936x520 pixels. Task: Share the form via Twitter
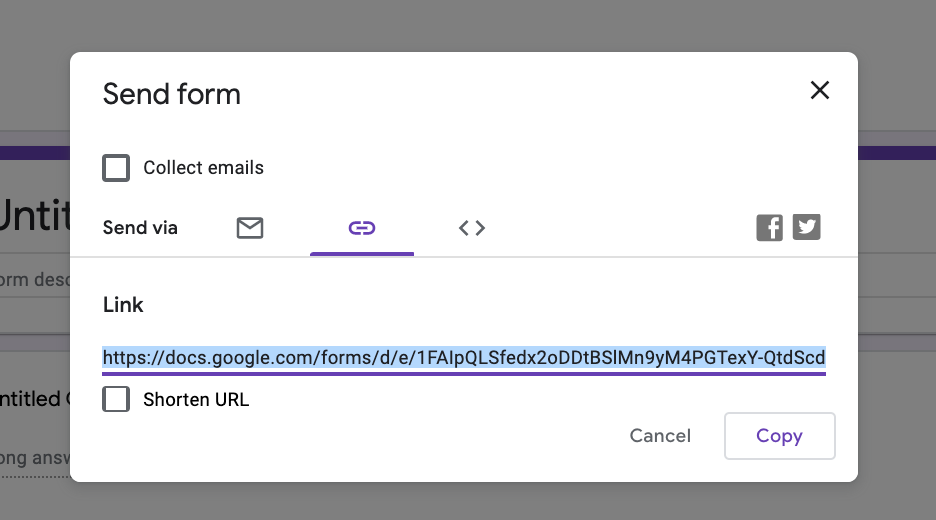807,228
